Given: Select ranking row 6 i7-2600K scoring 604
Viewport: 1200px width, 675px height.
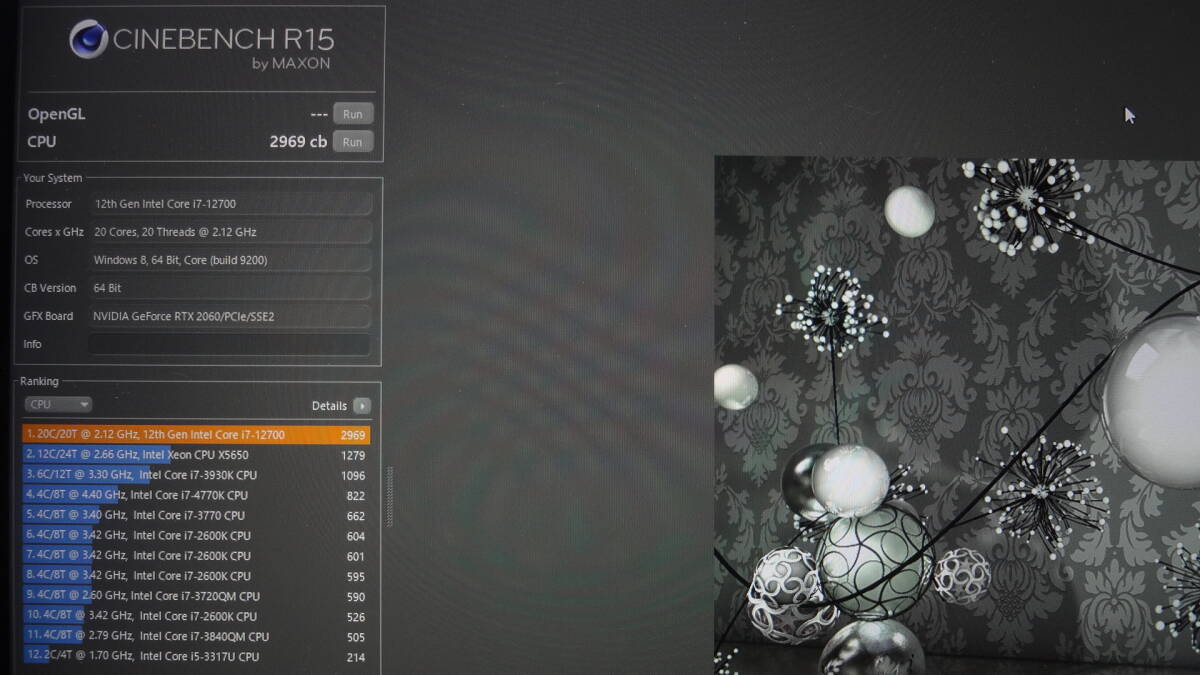Looking at the screenshot, I should [x=196, y=536].
